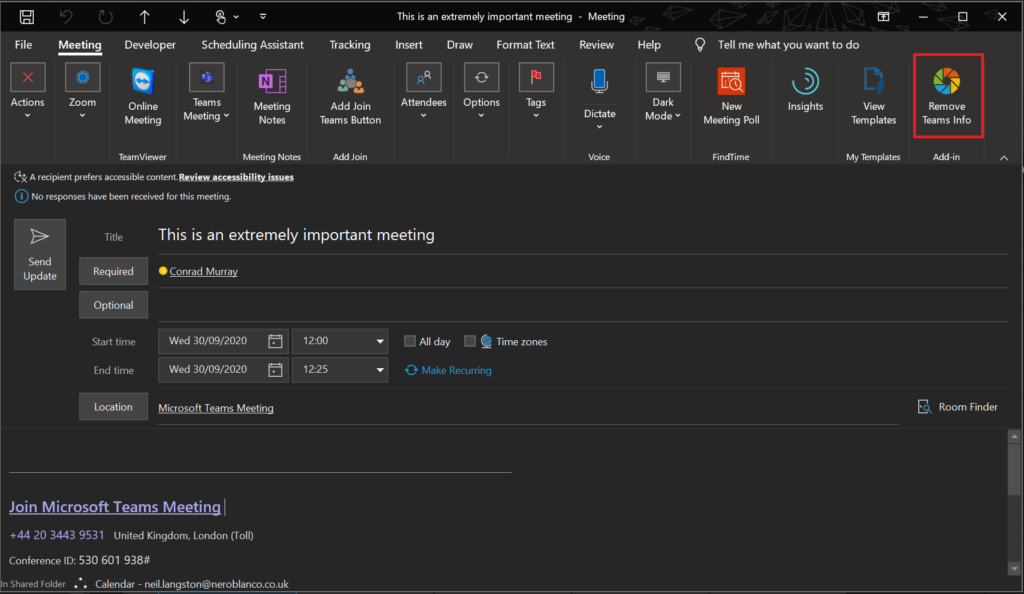Switch to the Scheduling Assistant tab
This screenshot has height=594, width=1024.
click(252, 44)
